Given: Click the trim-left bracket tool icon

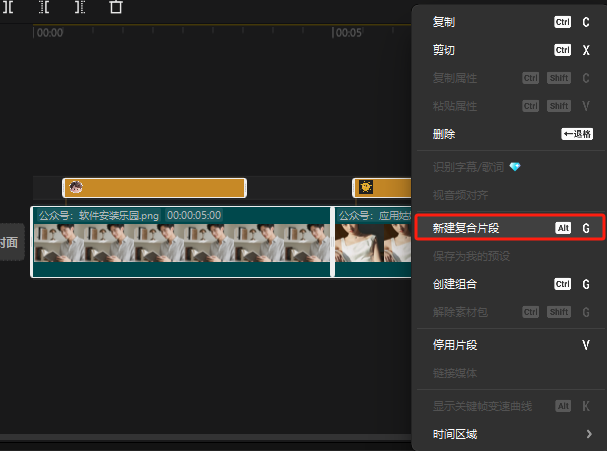Looking at the screenshot, I should click(45, 7).
